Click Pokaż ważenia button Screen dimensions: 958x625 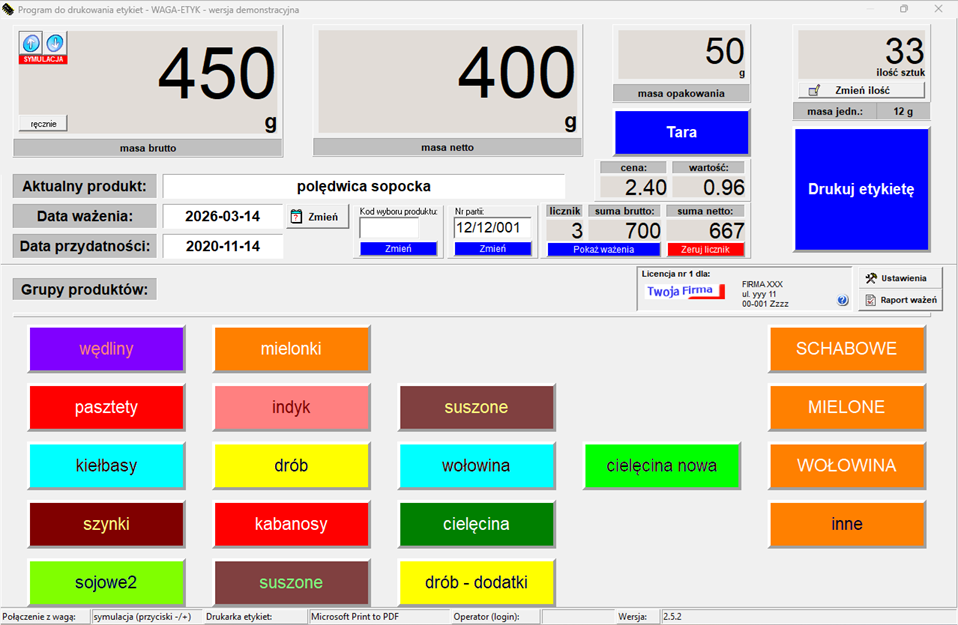[604, 249]
